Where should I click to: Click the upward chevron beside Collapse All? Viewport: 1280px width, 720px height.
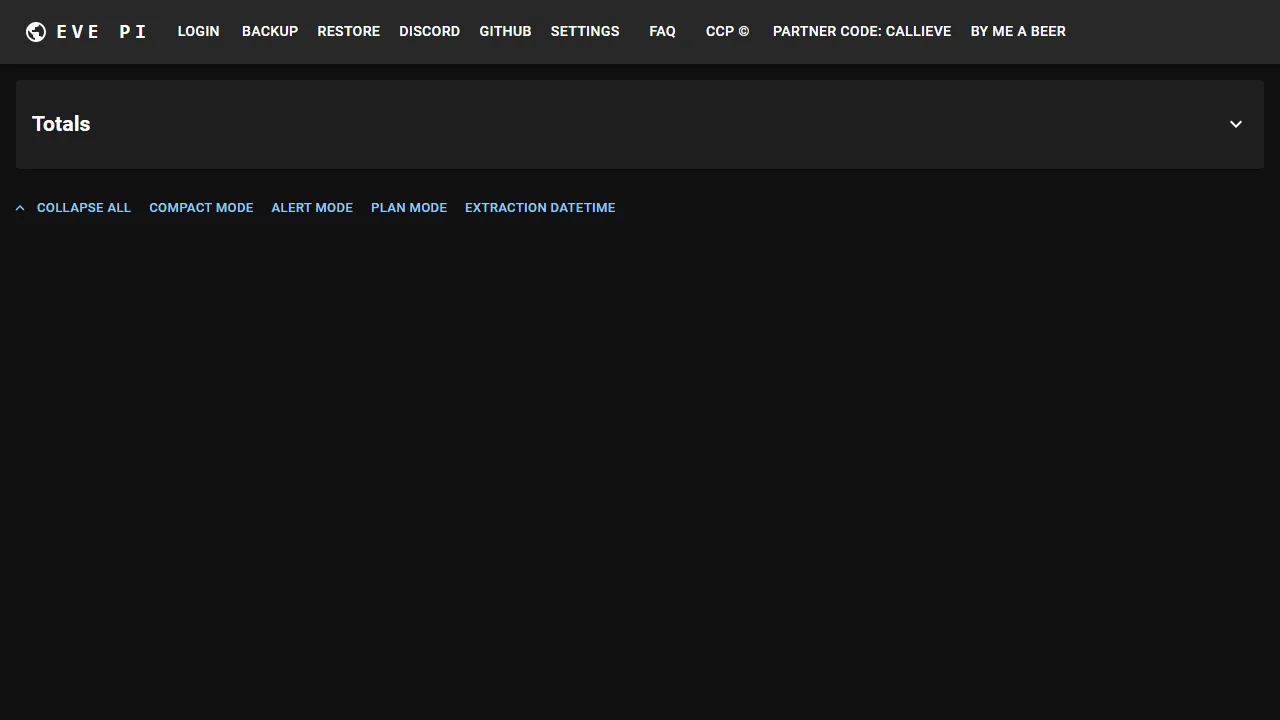click(20, 207)
